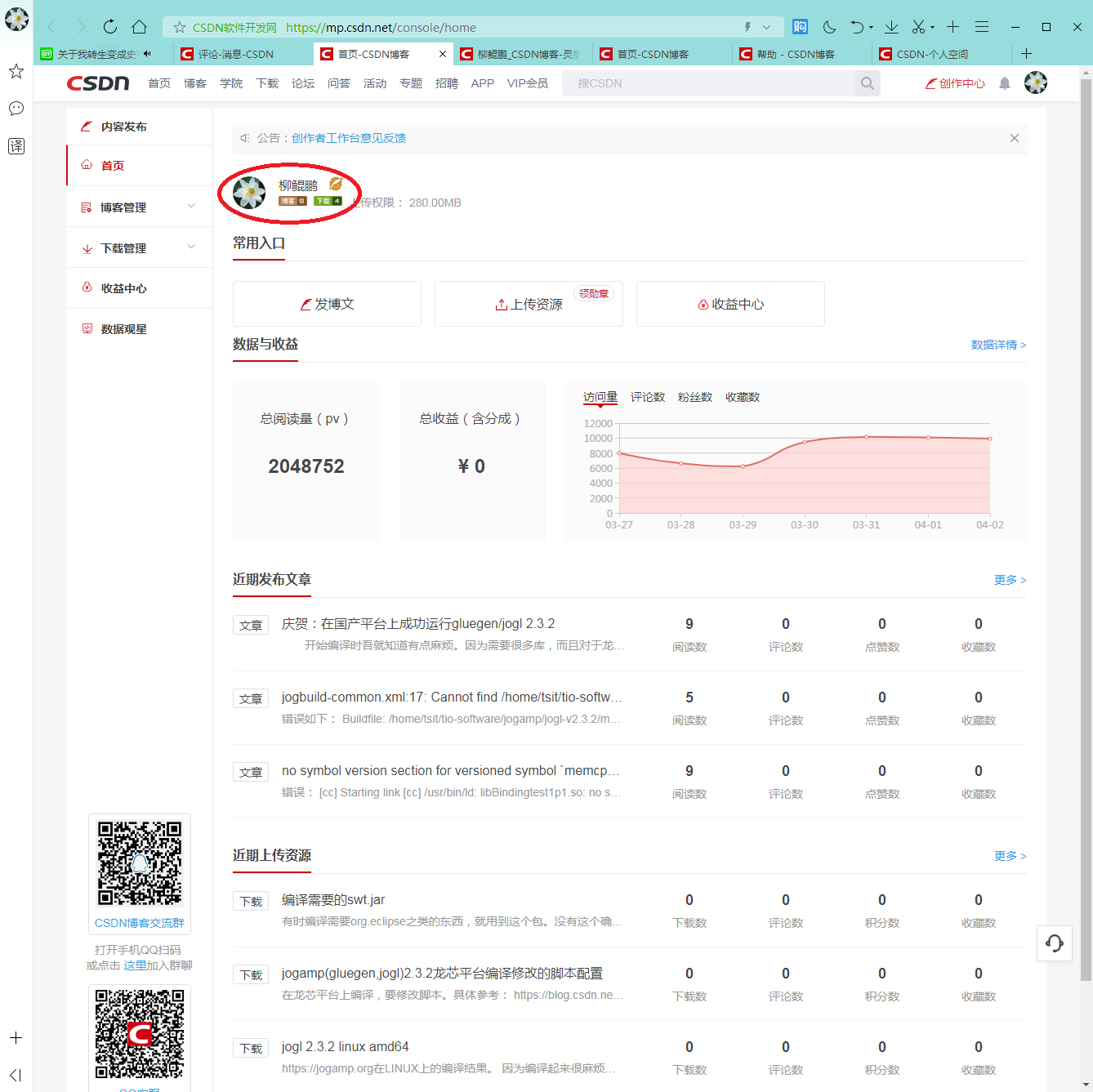Open article 庆贺：在国产平台上成功运行gluegen/jogl 2.3.2
The height and width of the screenshot is (1092, 1093).
pyautogui.click(x=418, y=624)
